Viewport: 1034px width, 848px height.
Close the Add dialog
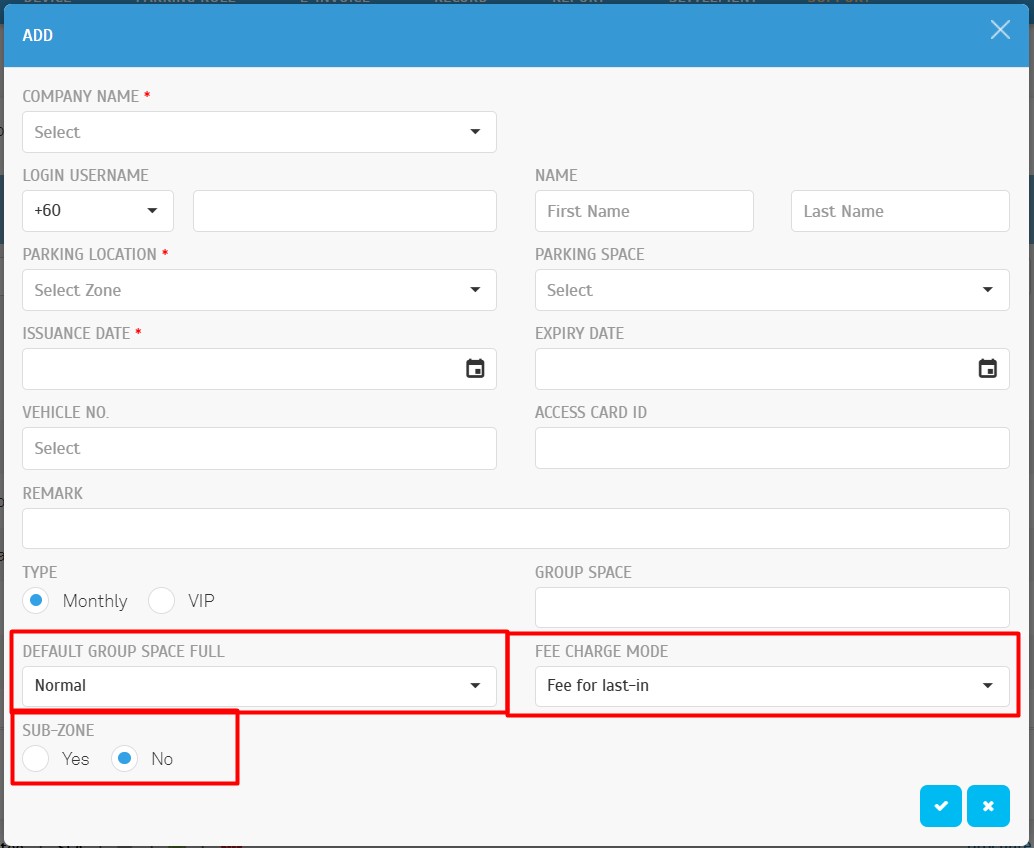click(1000, 30)
